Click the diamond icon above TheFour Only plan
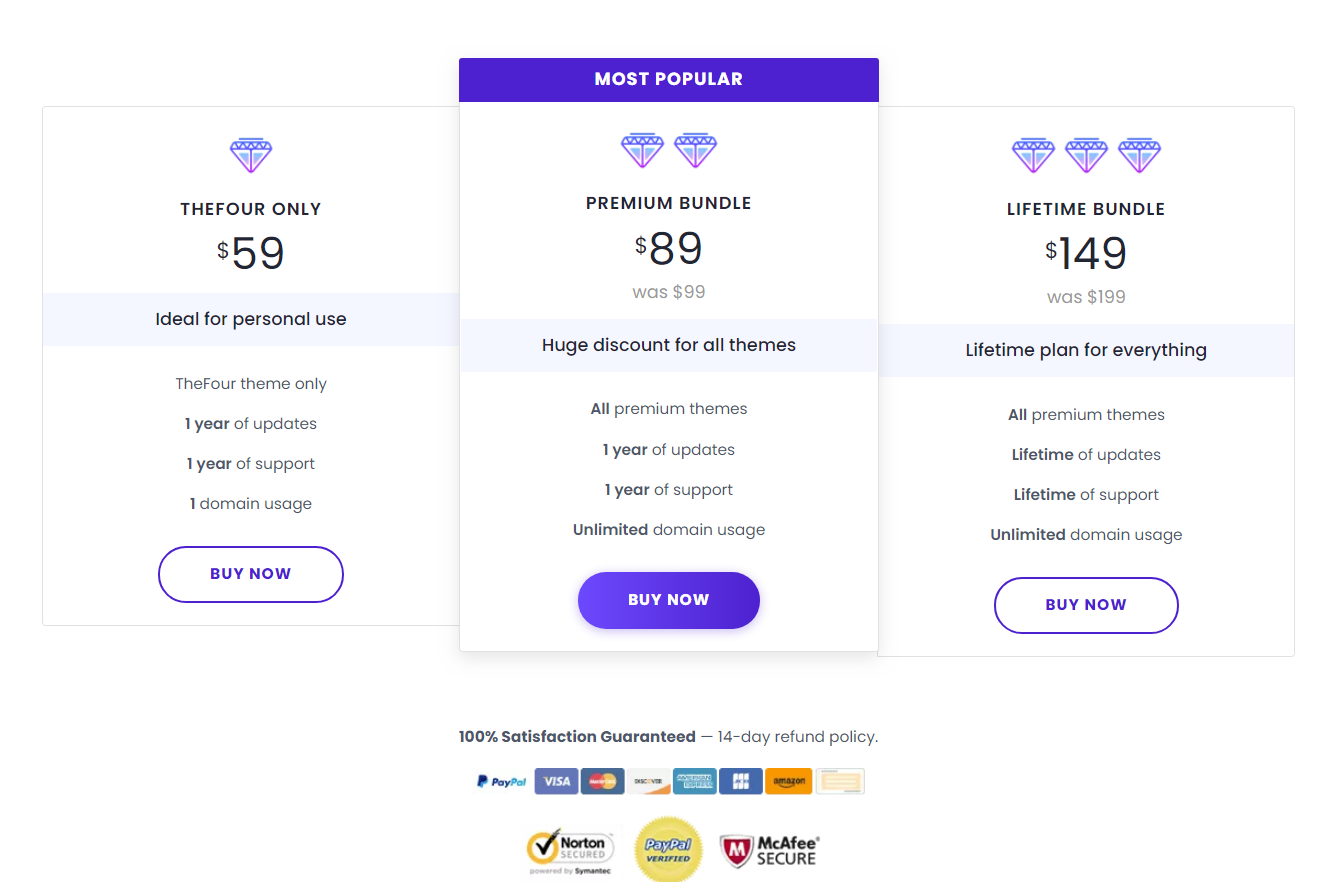Image resolution: width=1320 pixels, height=882 pixels. (x=251, y=154)
